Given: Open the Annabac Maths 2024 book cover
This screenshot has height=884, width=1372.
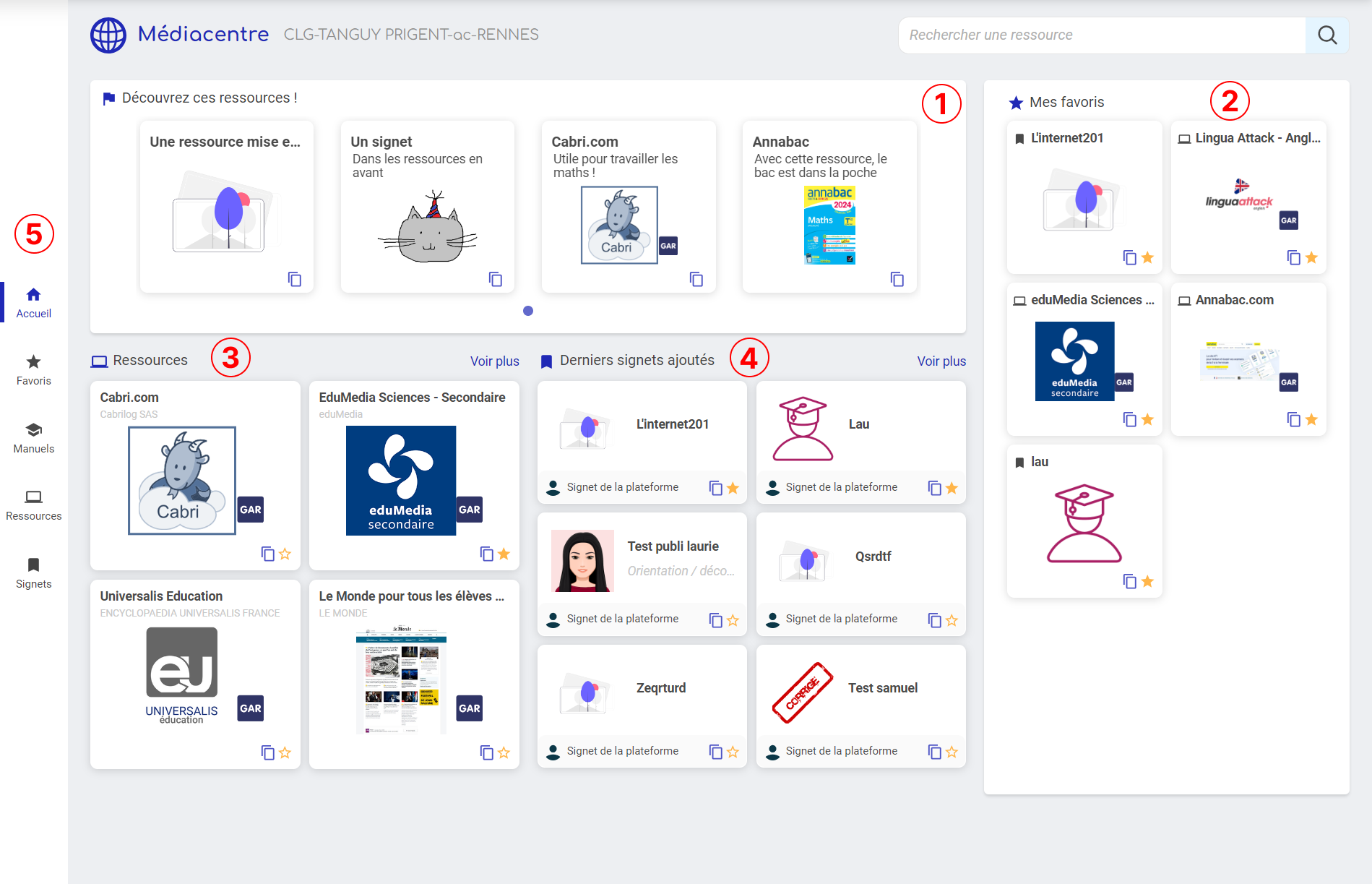Looking at the screenshot, I should (x=829, y=225).
